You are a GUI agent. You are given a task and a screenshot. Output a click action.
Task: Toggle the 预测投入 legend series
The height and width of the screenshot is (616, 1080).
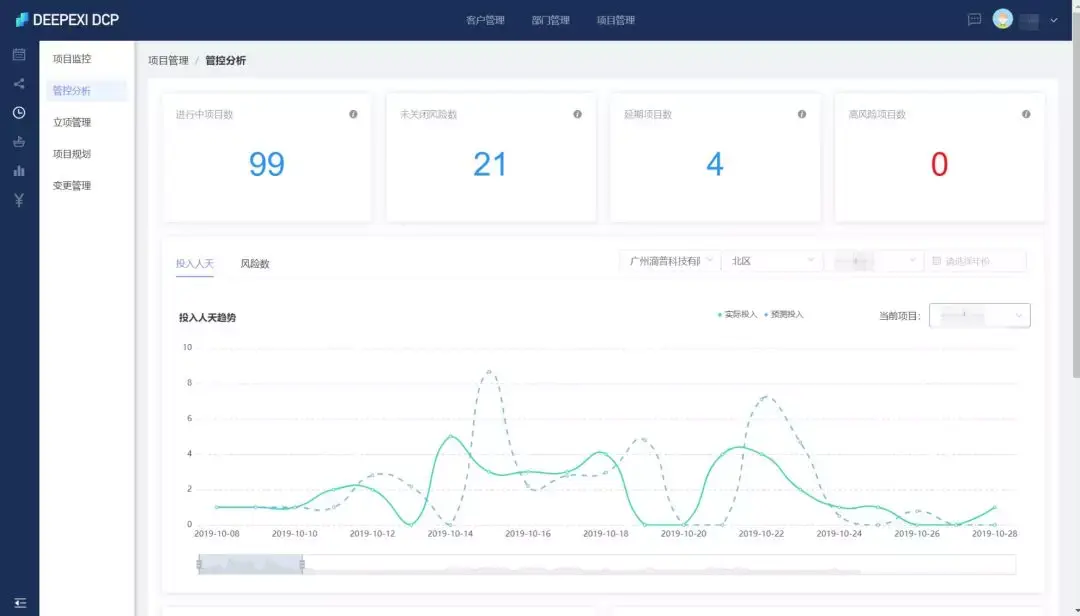(x=784, y=314)
